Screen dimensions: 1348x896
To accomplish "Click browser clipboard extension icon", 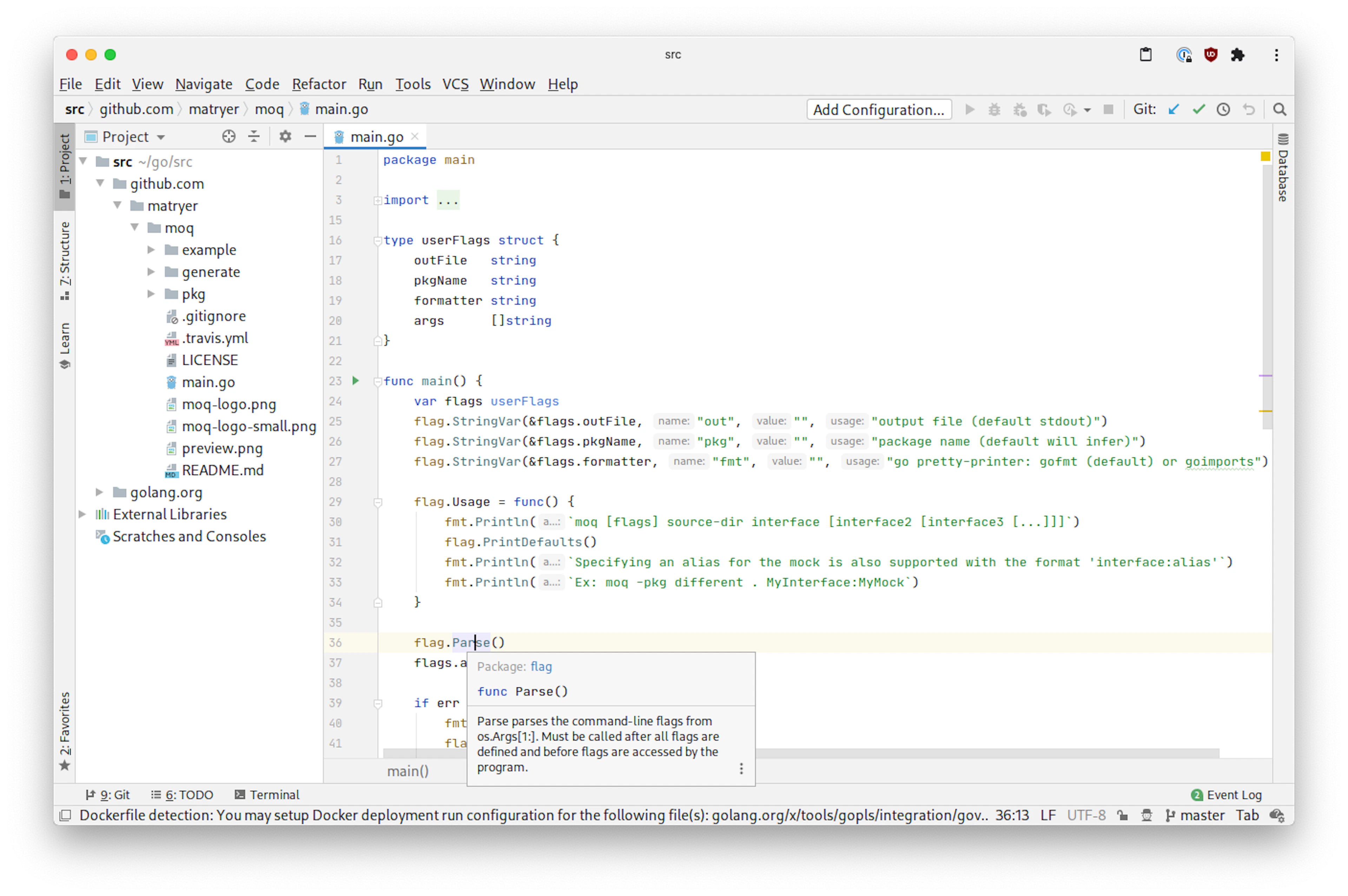I will point(1145,55).
